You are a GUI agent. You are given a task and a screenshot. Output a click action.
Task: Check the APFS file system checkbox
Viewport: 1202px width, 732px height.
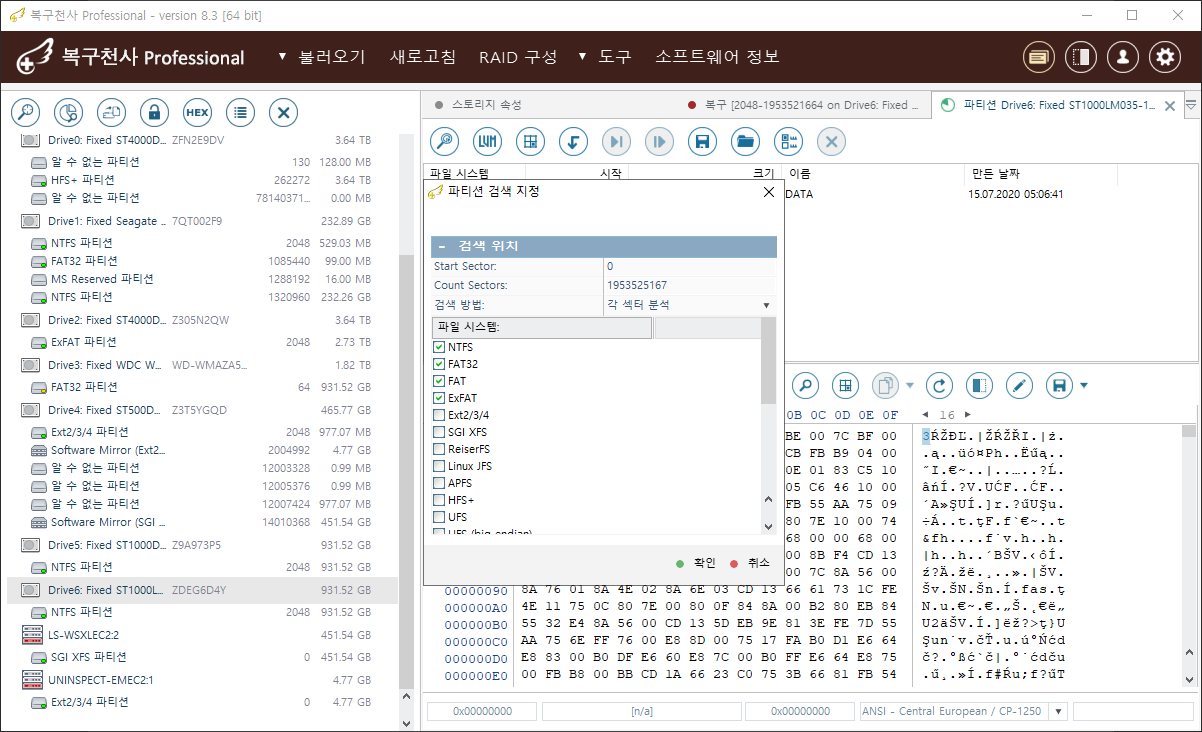tap(439, 483)
